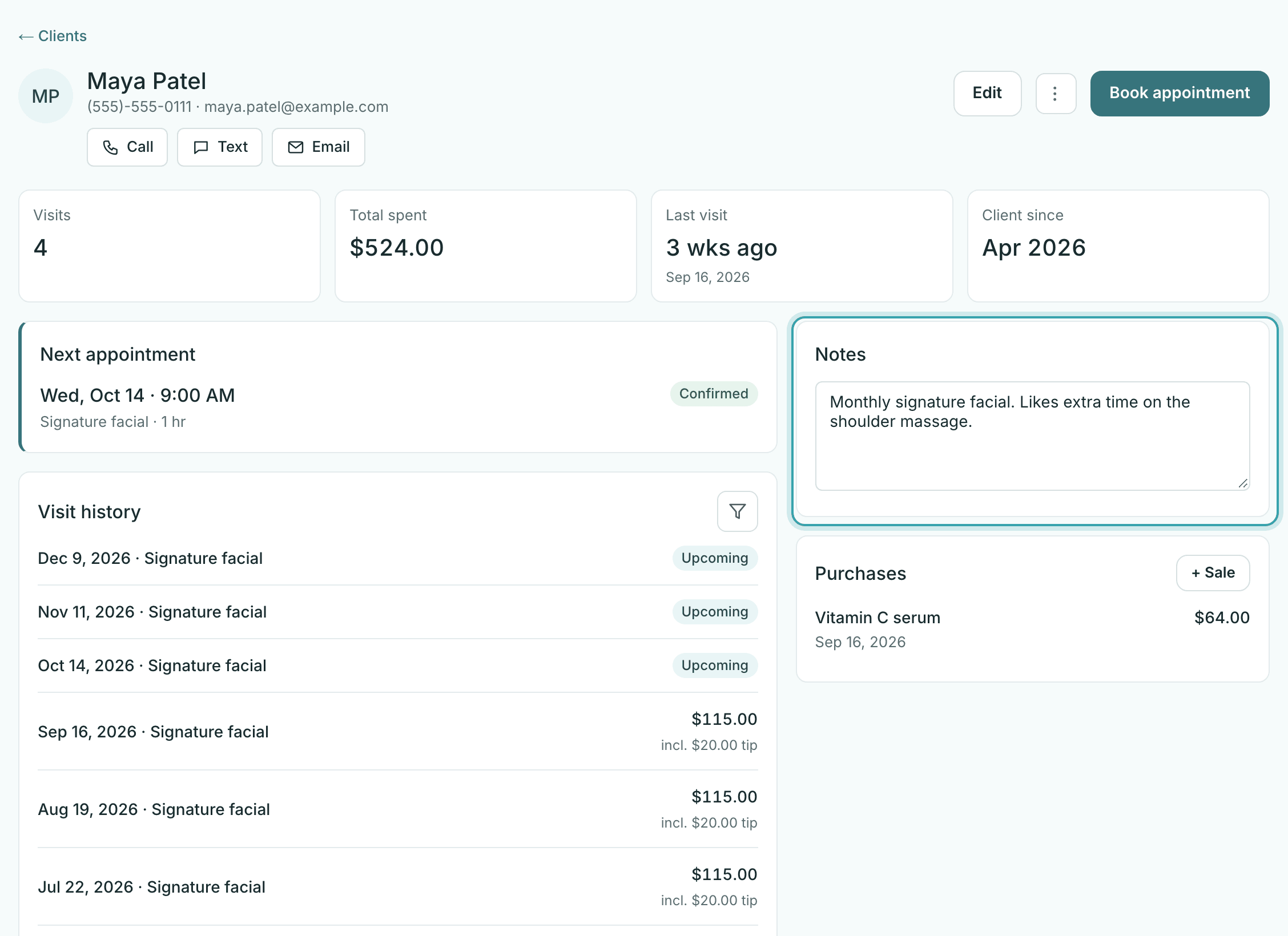Open the Nov 11, 2026 visit row
Viewport: 1288px width, 936px height.
coord(397,612)
